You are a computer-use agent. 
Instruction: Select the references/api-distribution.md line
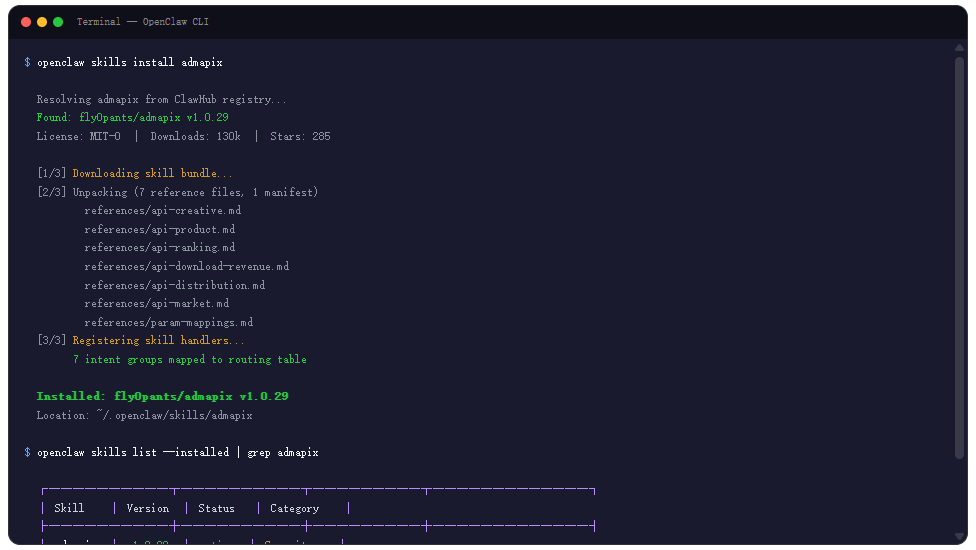174,286
